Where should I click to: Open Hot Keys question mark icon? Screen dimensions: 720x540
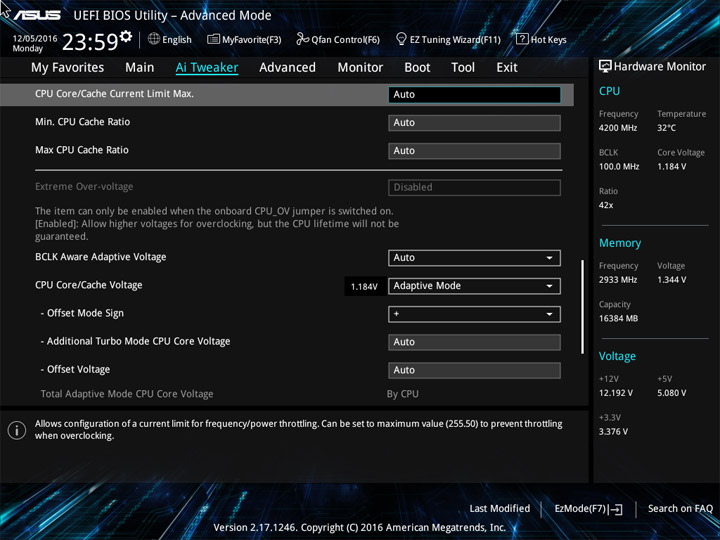click(522, 39)
